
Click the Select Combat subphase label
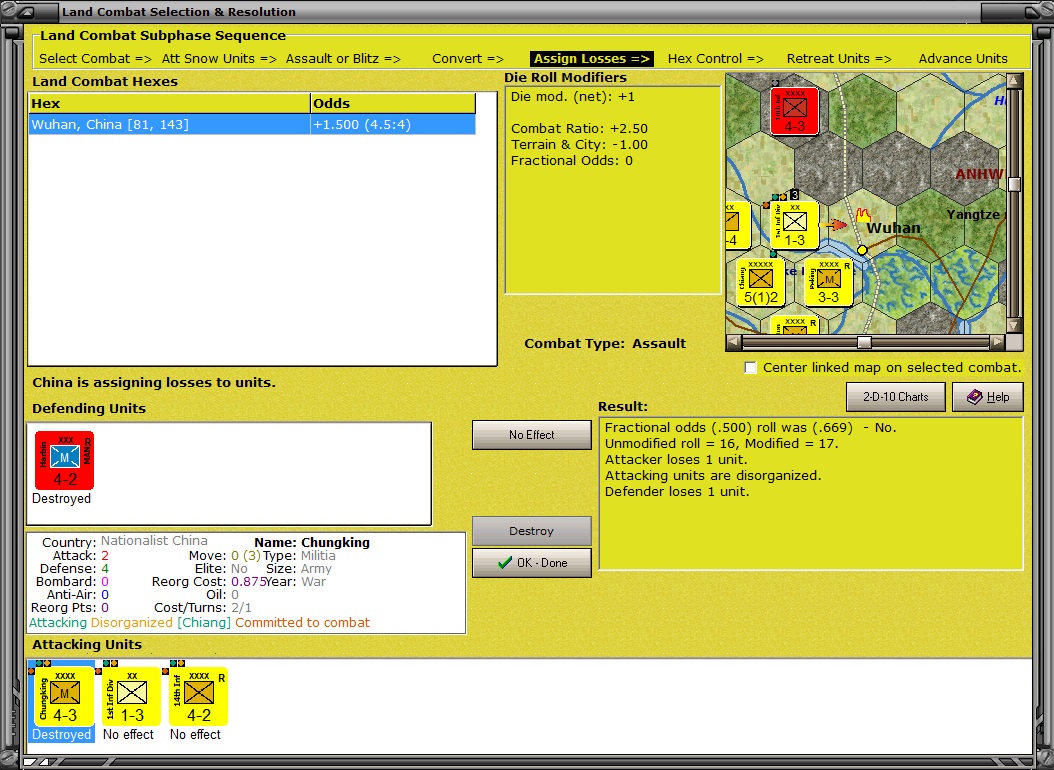click(x=95, y=58)
